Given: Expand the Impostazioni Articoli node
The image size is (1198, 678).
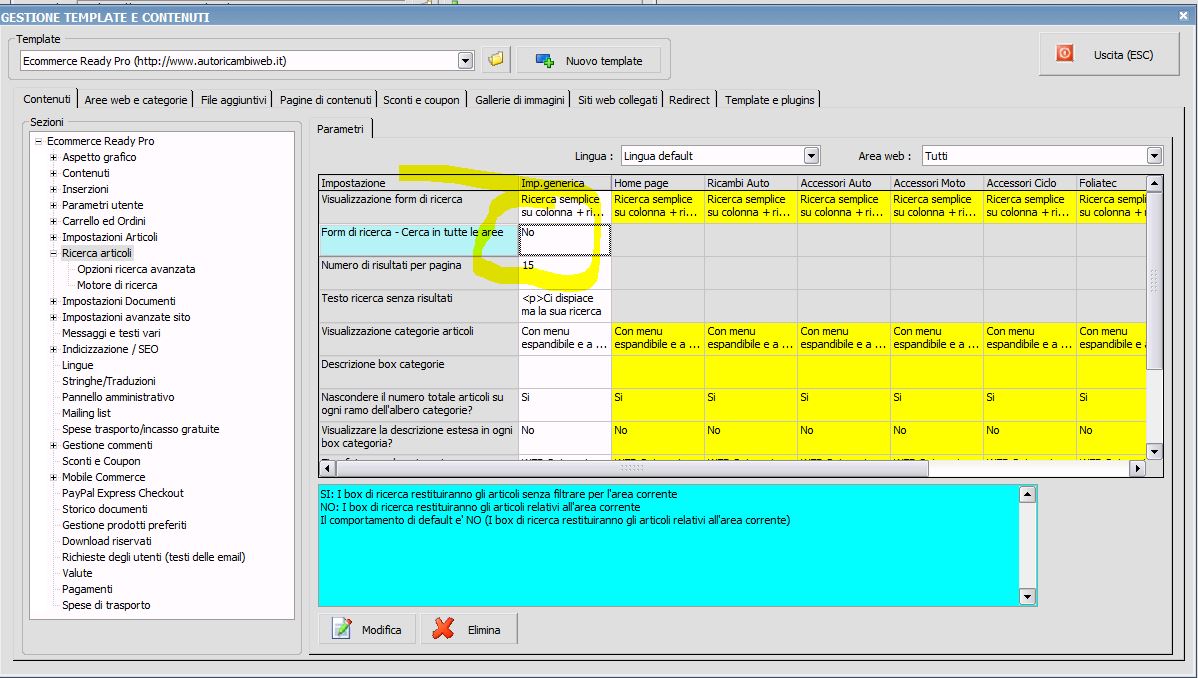Looking at the screenshot, I should coord(53,238).
